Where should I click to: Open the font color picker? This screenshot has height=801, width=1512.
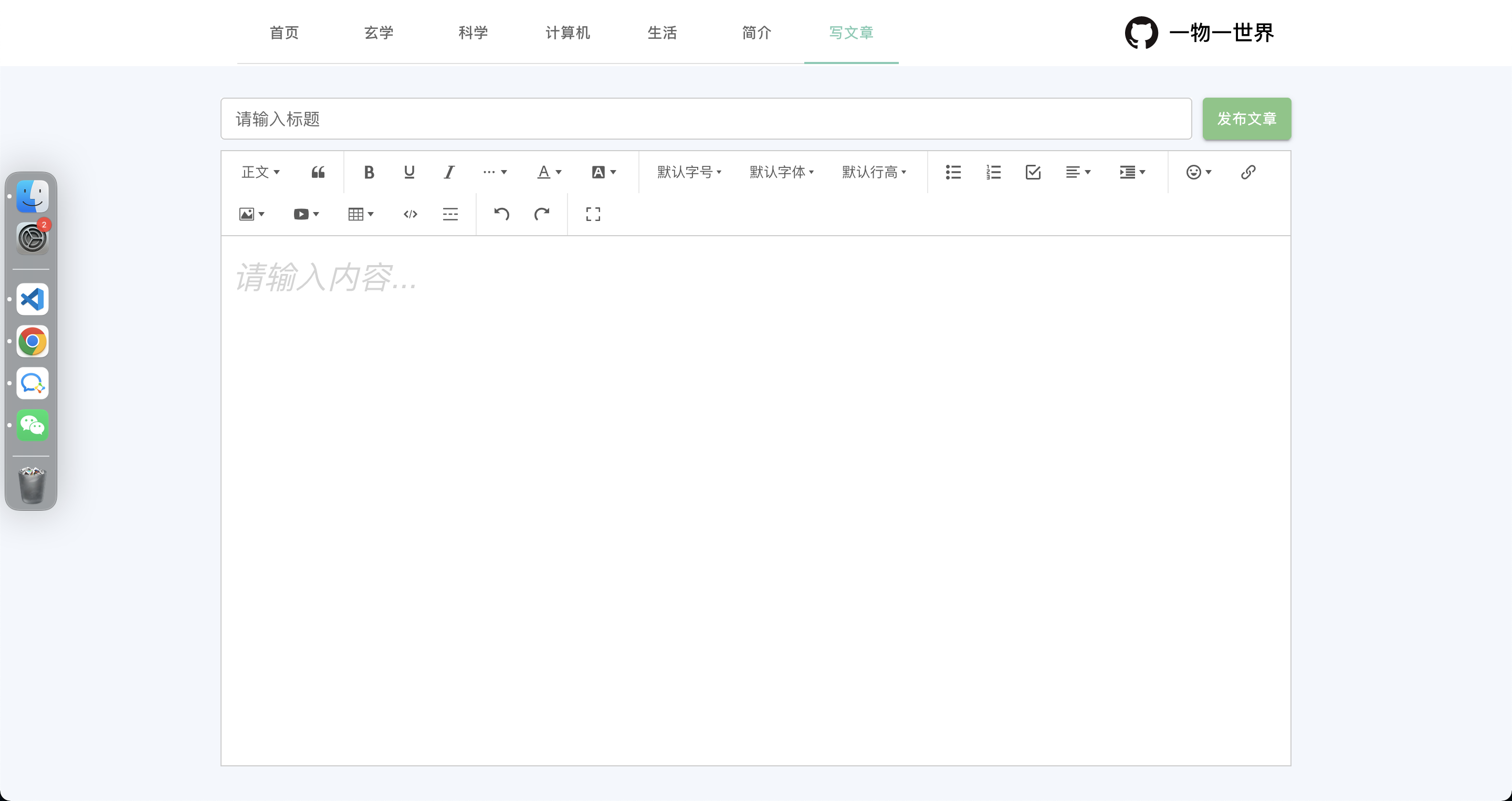[x=549, y=172]
